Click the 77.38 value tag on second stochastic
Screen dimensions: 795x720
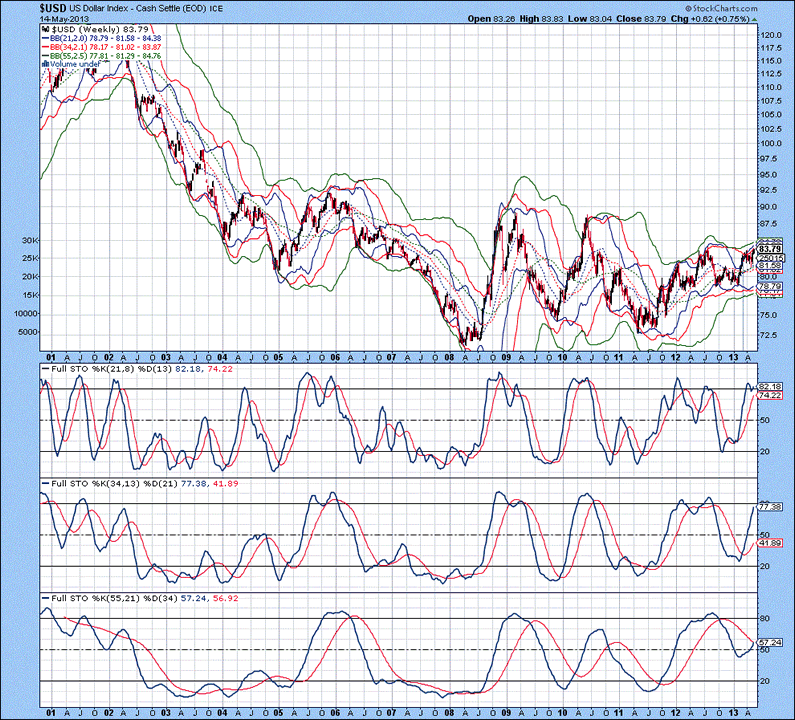(x=767, y=507)
